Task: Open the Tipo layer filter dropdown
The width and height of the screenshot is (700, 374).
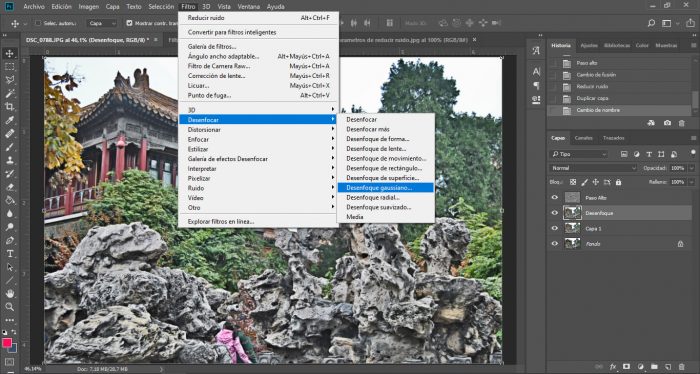Action: 579,154
